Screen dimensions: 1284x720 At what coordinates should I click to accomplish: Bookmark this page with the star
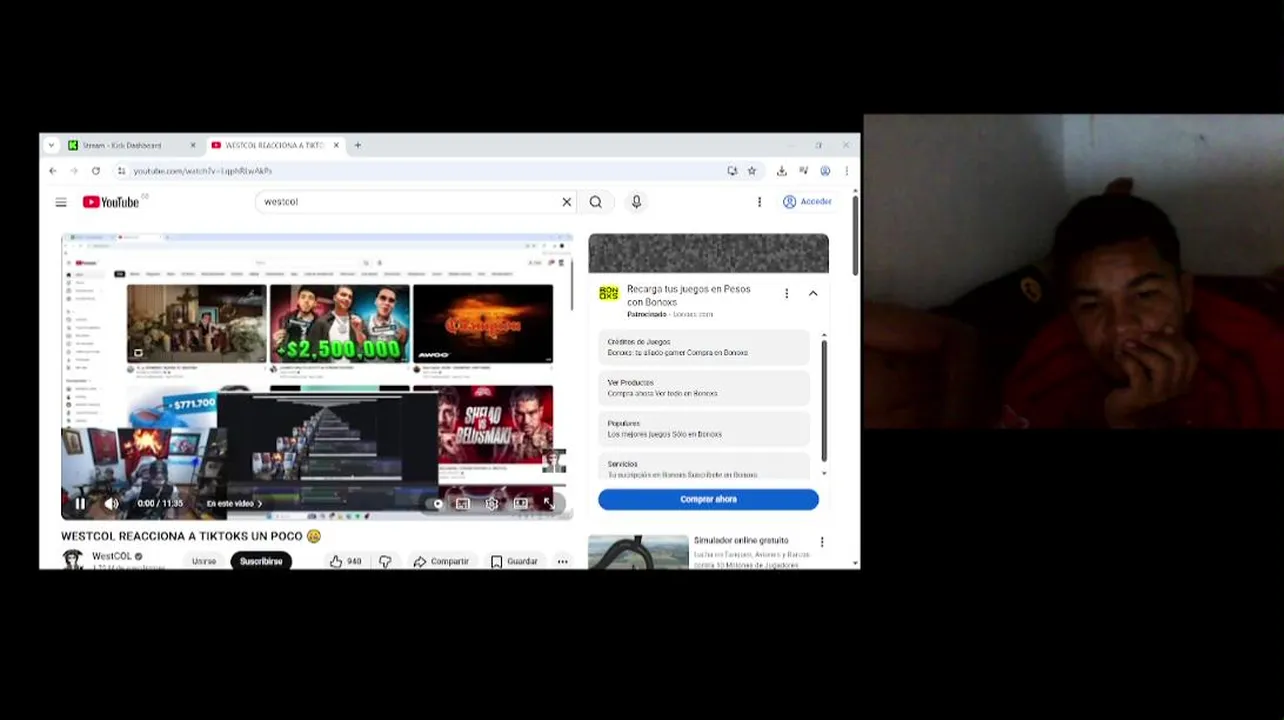tap(752, 171)
